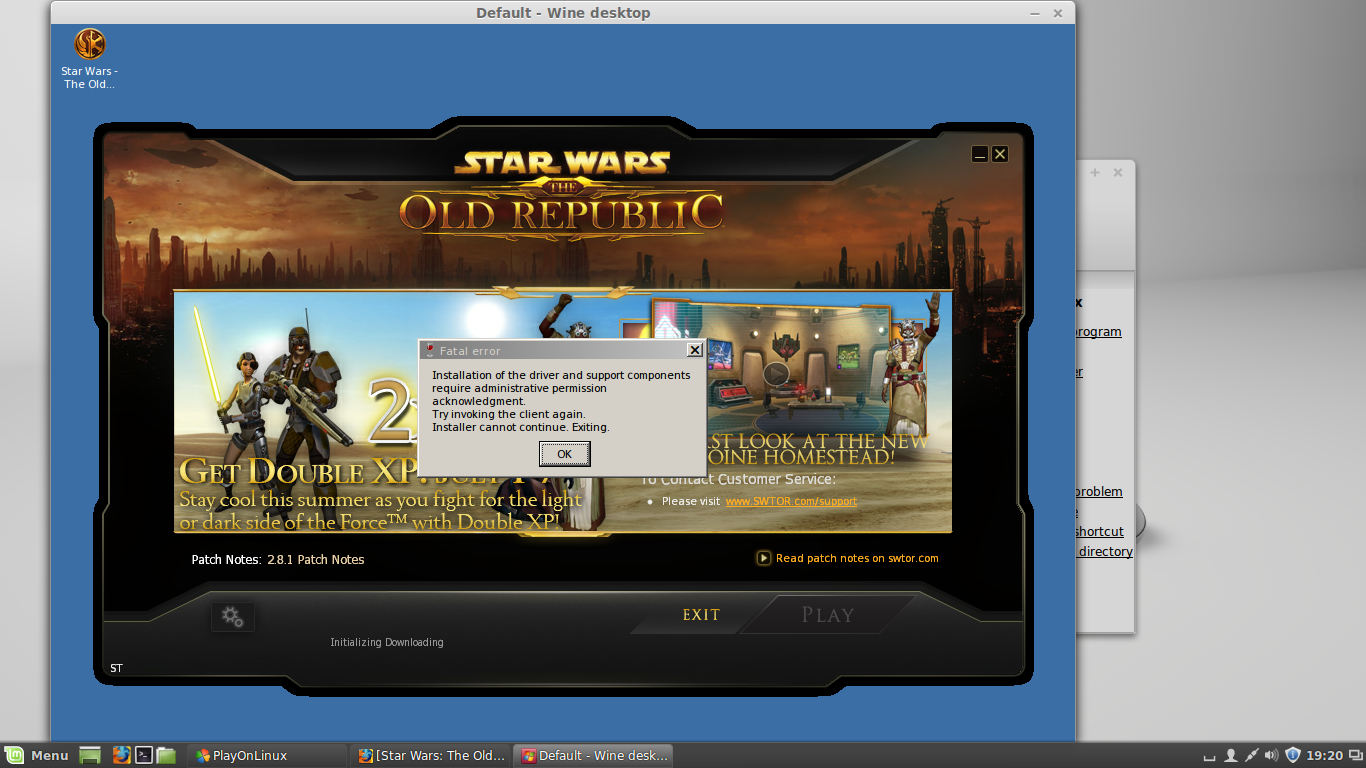1366x768 pixels.
Task: Open file manager from the panel
Action: tap(166, 755)
